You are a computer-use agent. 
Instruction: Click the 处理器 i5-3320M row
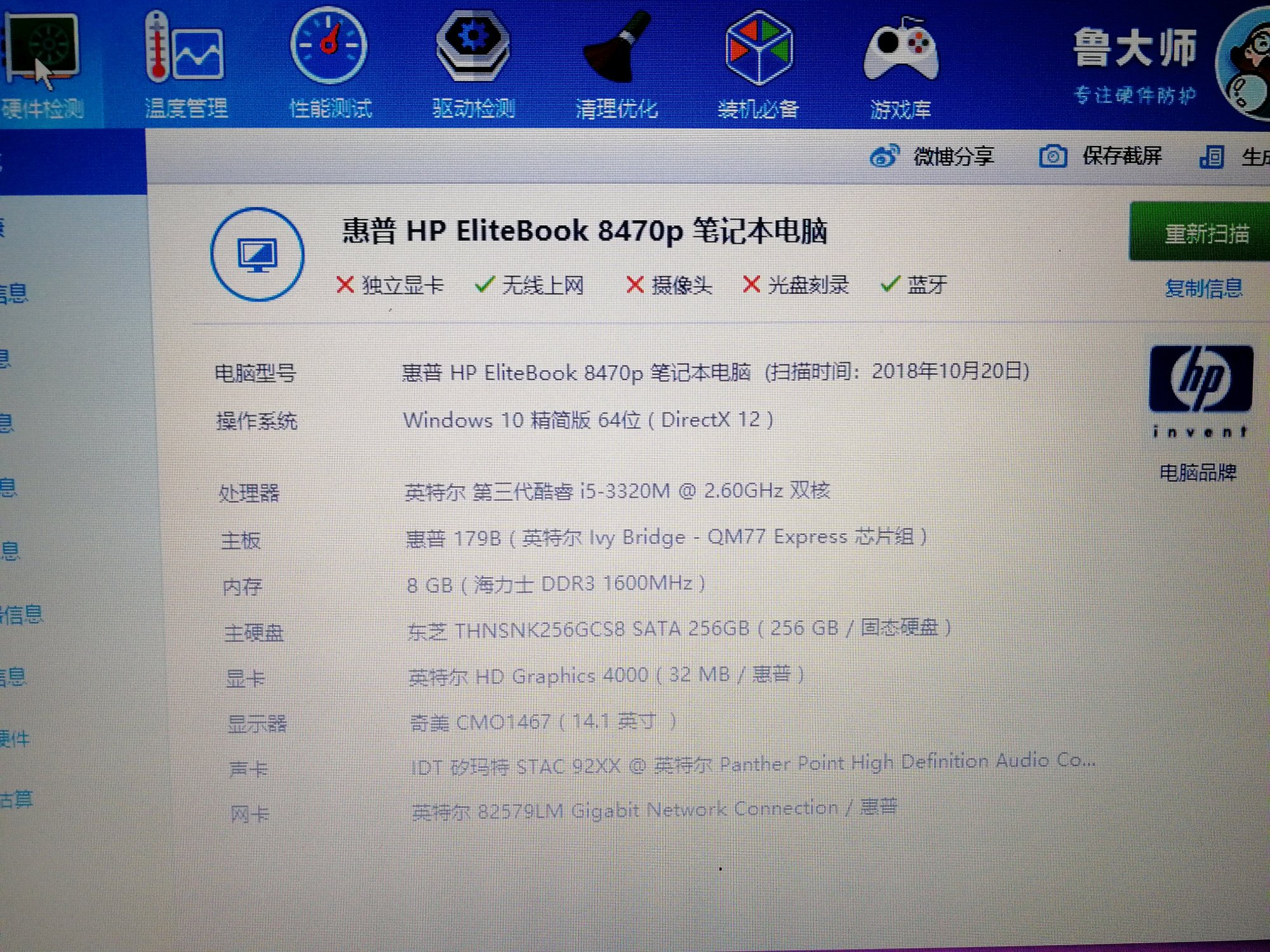click(x=617, y=491)
